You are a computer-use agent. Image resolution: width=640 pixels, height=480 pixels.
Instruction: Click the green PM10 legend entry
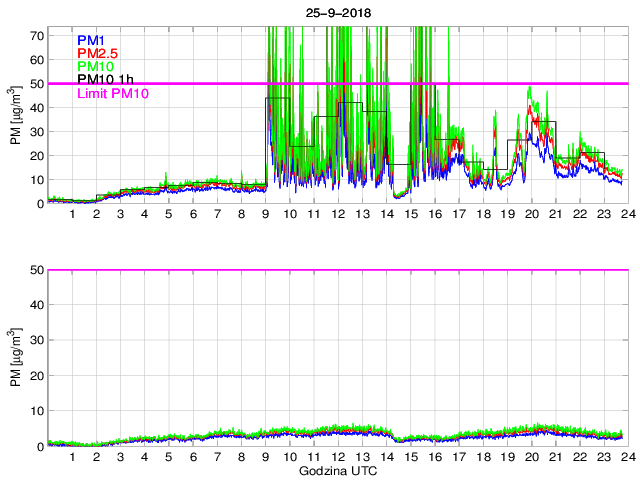[96, 66]
